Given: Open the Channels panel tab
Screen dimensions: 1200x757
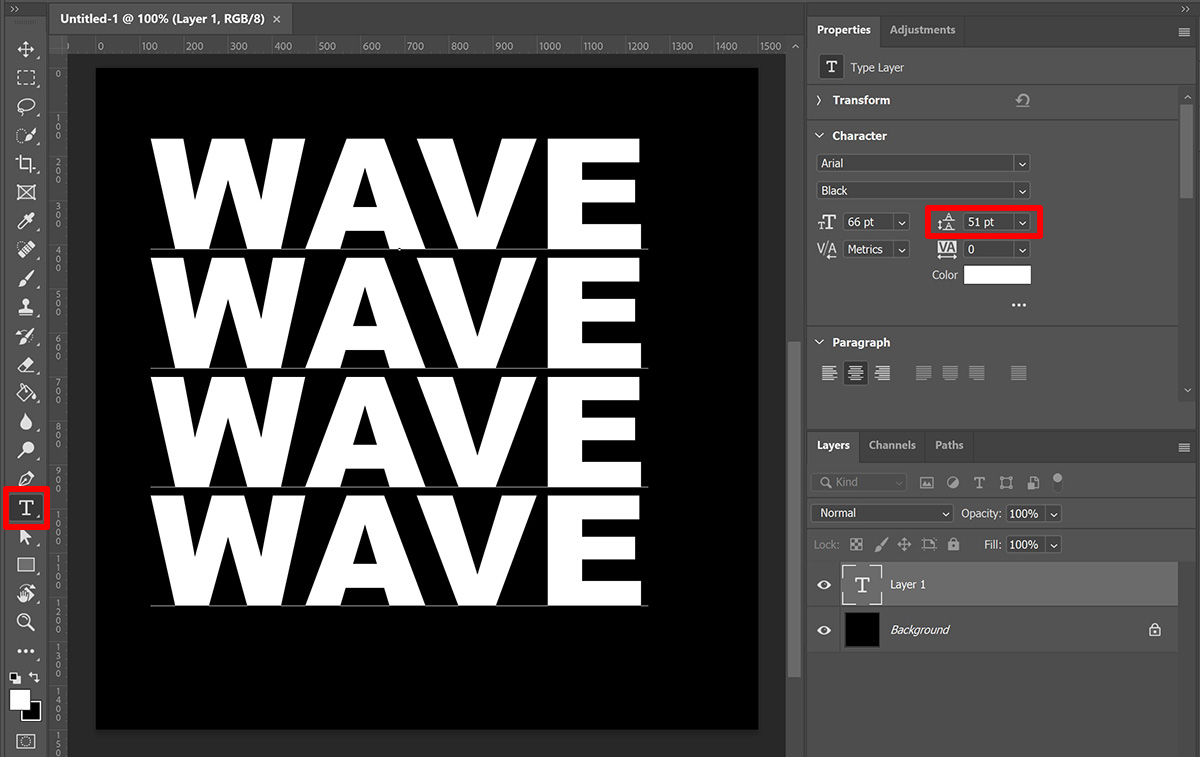Looking at the screenshot, I should 891,445.
